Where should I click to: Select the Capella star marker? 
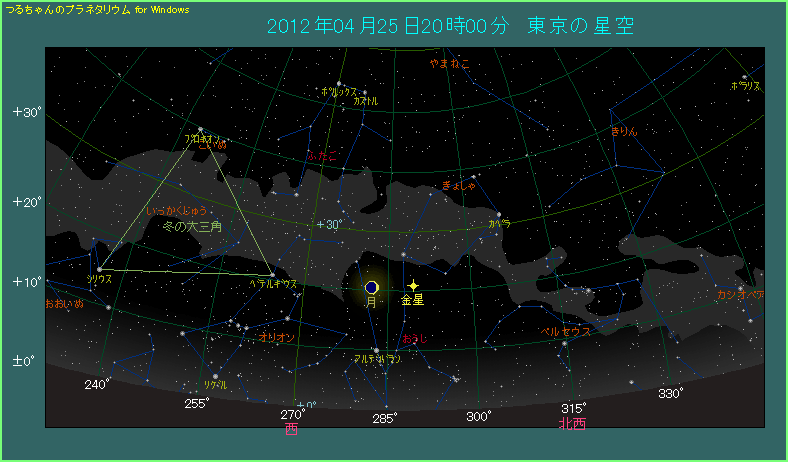point(499,214)
